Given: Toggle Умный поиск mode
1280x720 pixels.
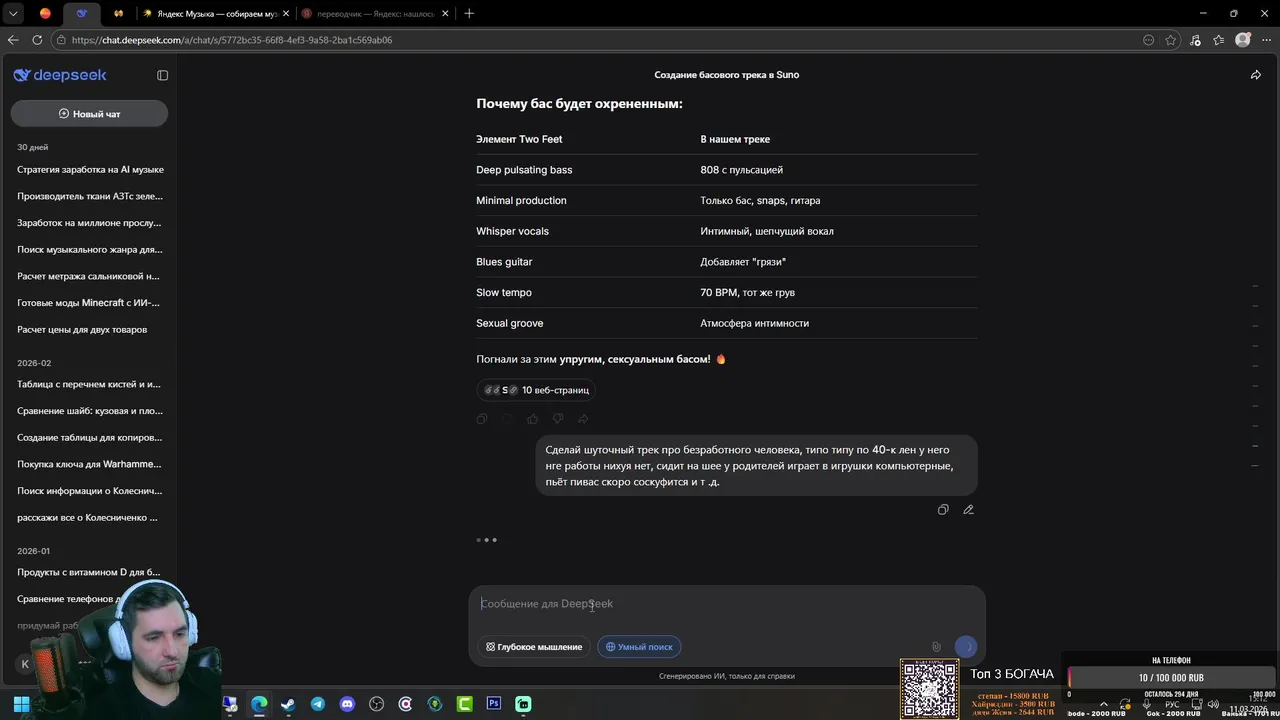Looking at the screenshot, I should tap(639, 647).
